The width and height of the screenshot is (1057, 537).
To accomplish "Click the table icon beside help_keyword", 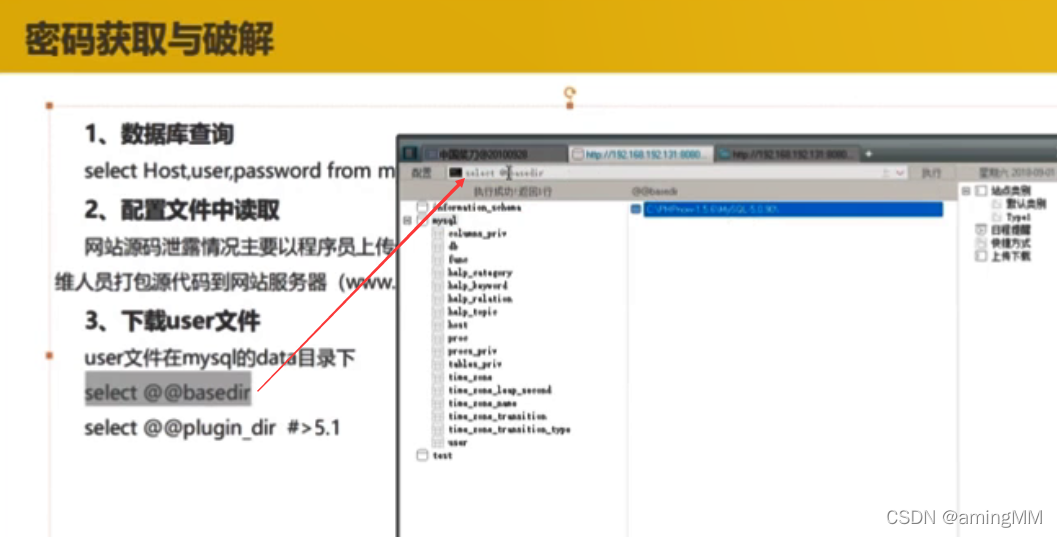I will (438, 286).
